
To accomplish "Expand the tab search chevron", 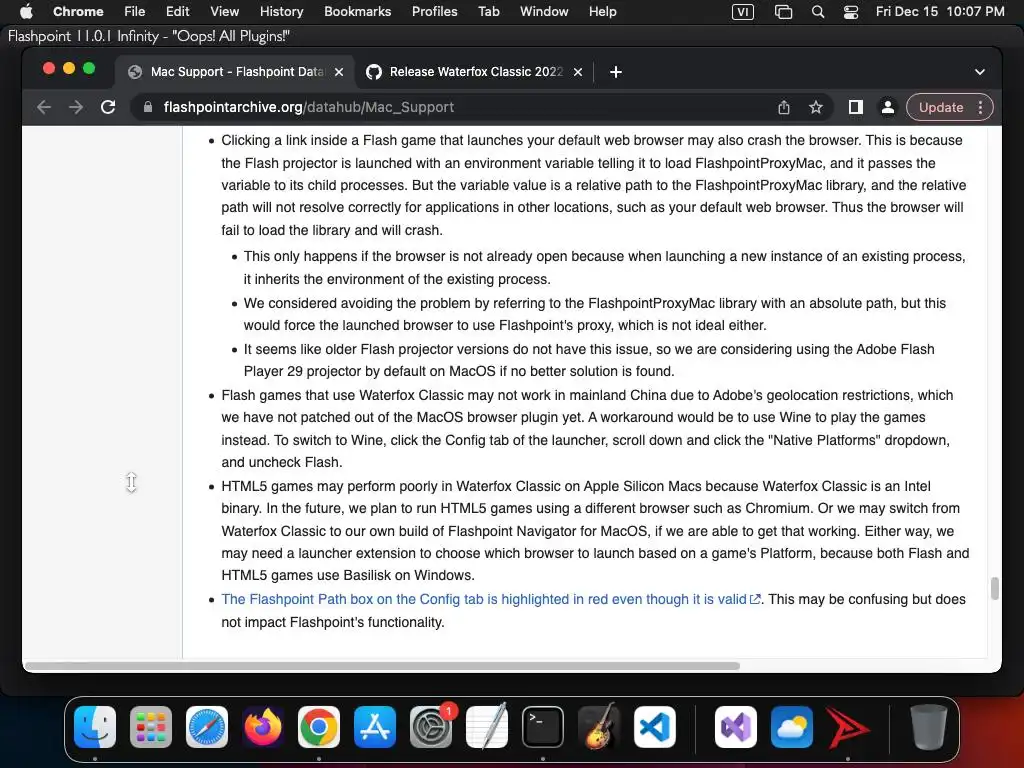I will coord(980,72).
